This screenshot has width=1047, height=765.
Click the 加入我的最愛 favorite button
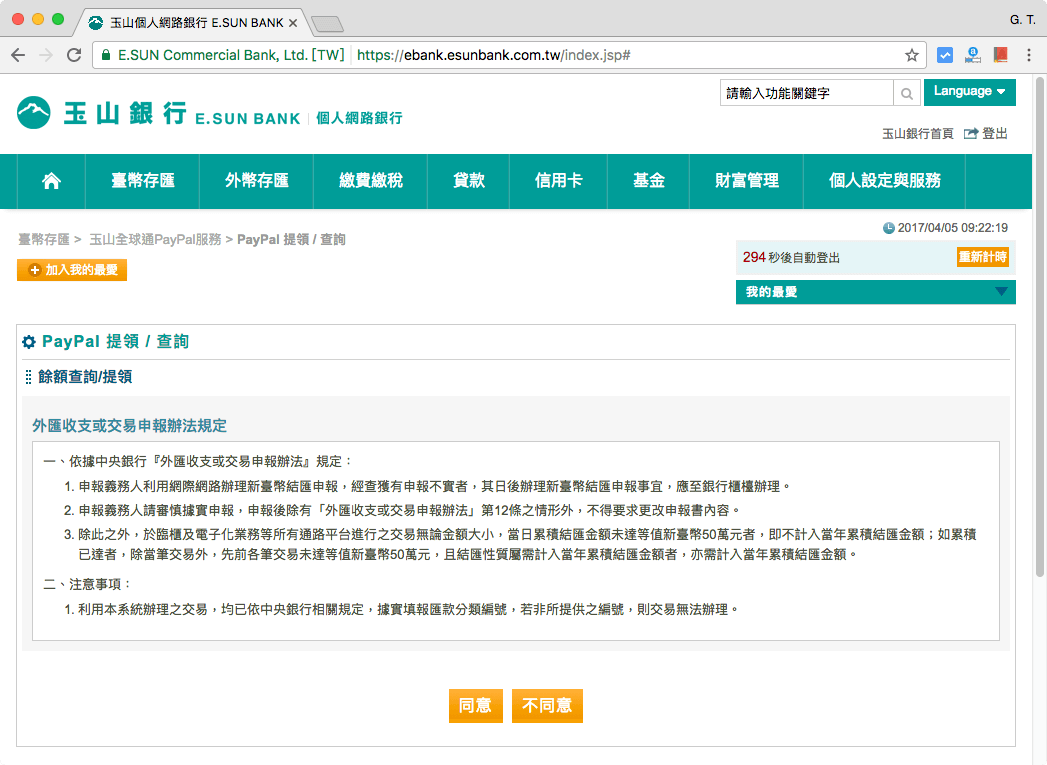point(71,269)
